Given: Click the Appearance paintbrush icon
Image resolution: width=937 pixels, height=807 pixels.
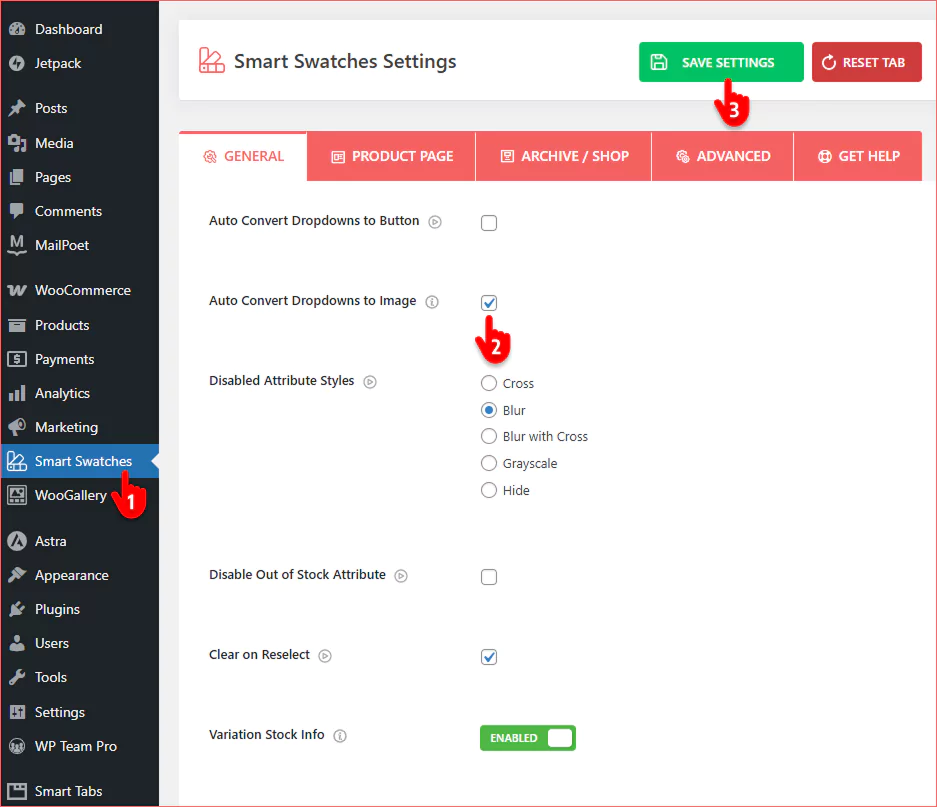Looking at the screenshot, I should (17, 575).
